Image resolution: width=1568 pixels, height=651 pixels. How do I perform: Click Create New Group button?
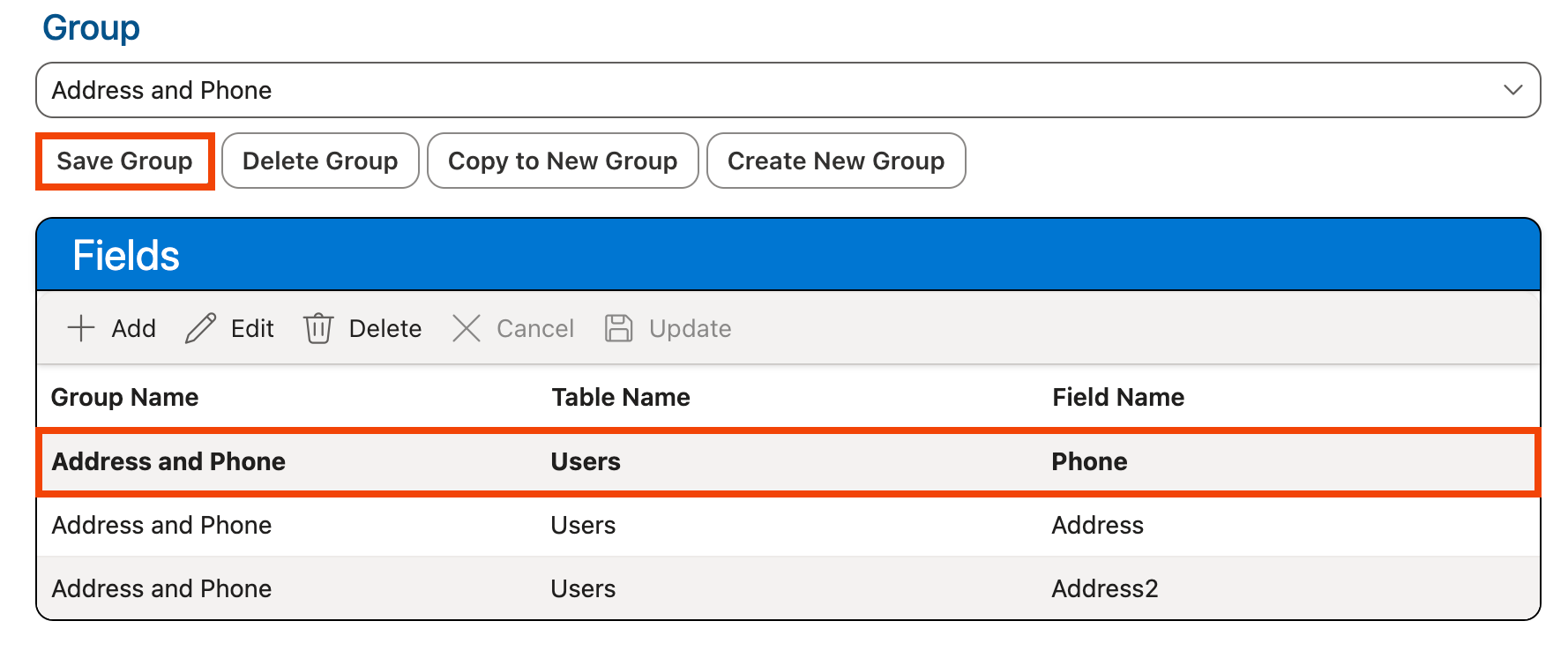835,161
